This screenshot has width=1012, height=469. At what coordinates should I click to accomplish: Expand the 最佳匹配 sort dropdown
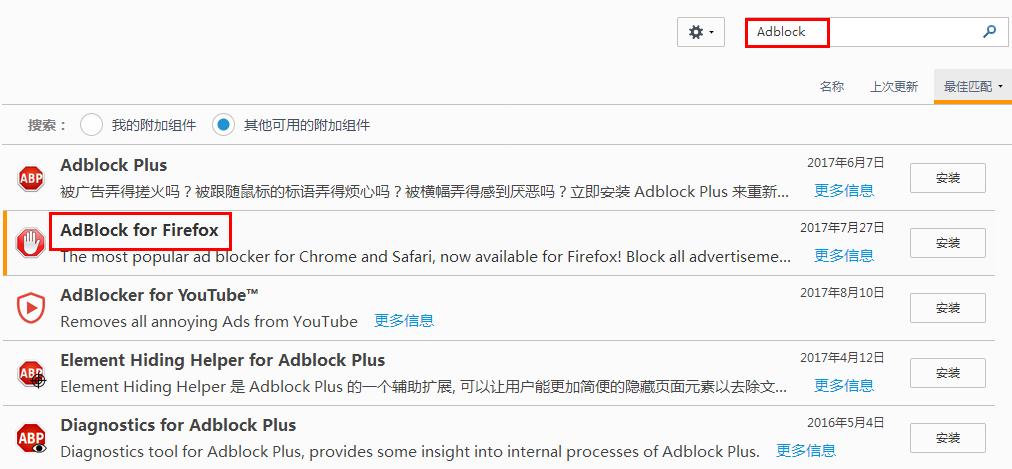tap(973, 87)
